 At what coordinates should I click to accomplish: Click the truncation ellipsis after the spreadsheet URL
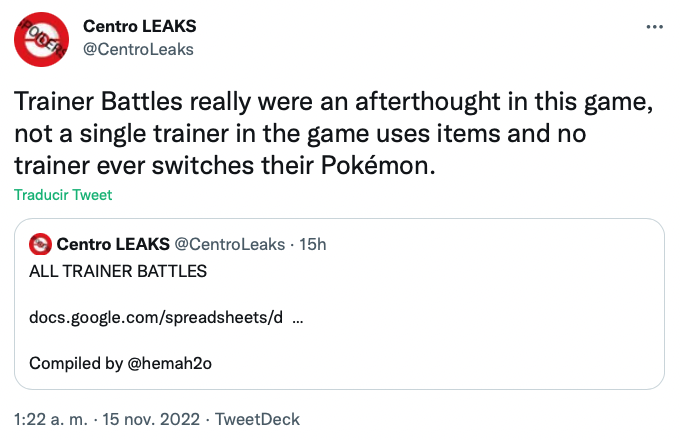point(298,320)
